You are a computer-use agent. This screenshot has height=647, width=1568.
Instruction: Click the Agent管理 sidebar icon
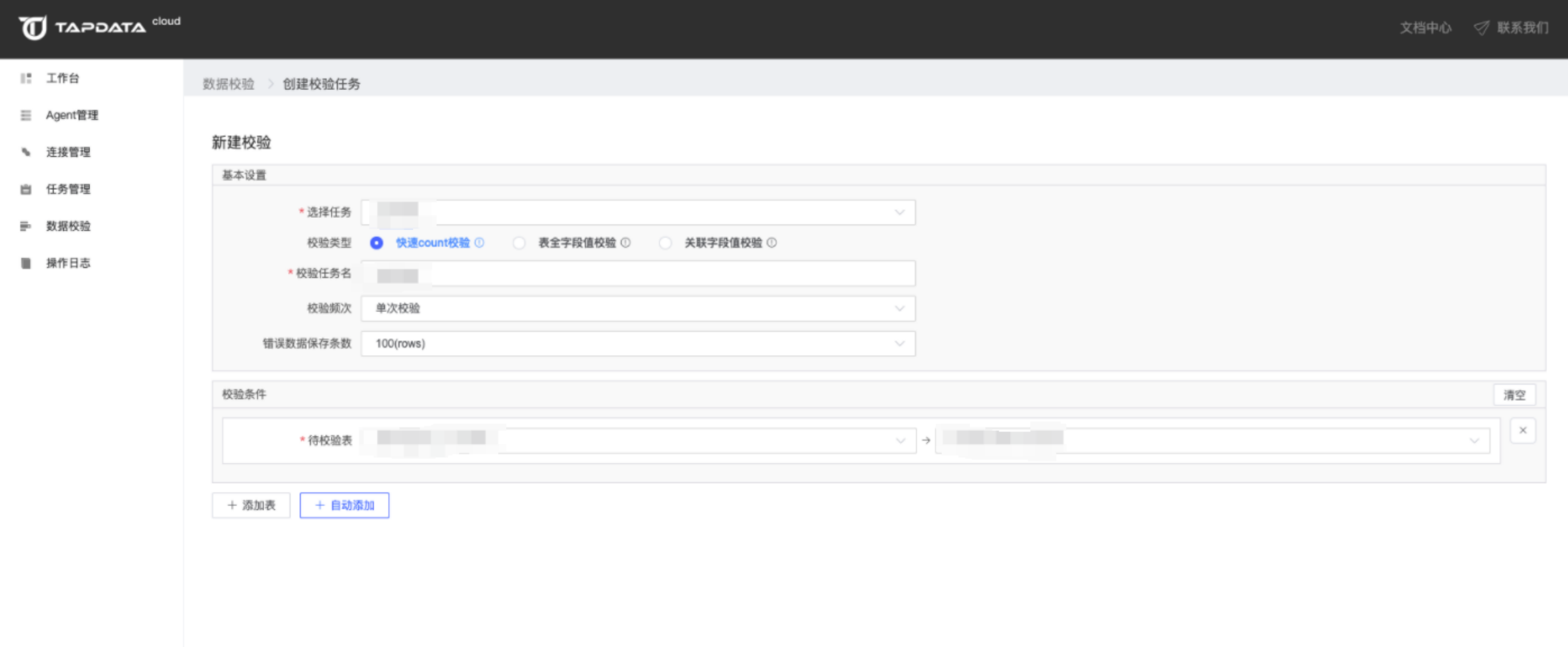[x=26, y=115]
